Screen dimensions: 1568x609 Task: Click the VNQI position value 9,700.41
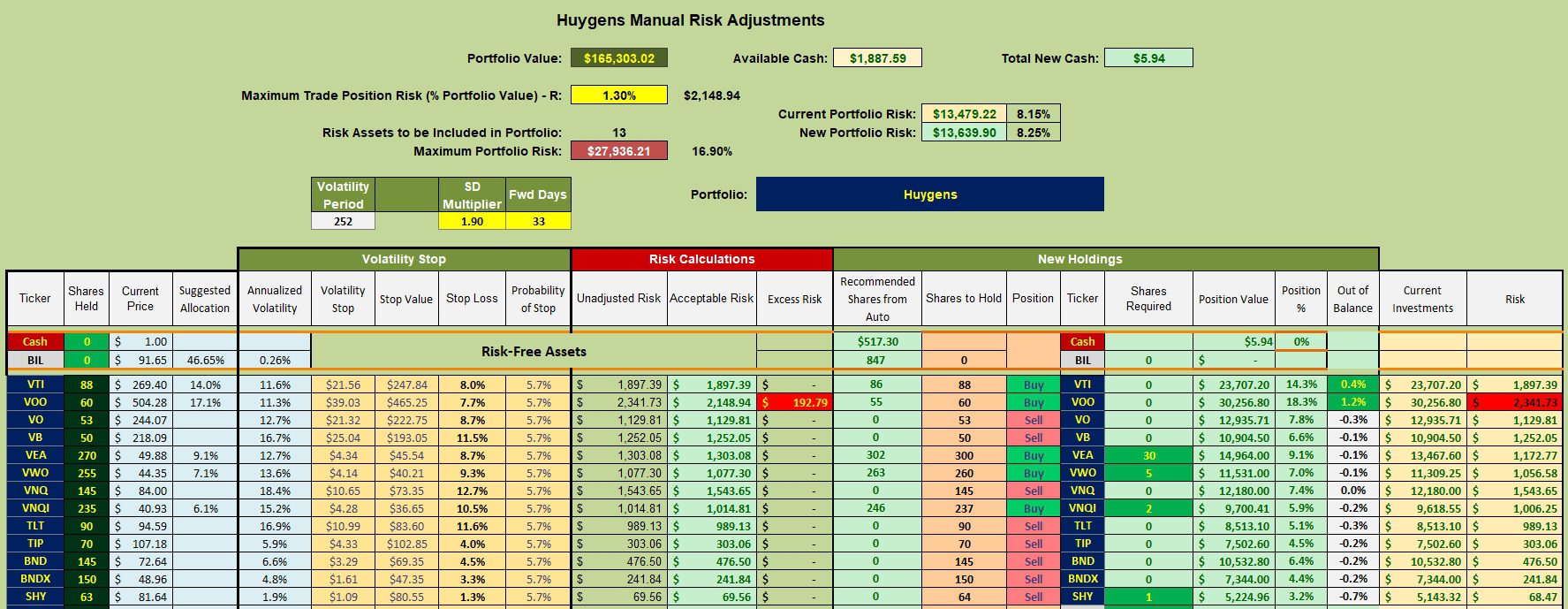point(1233,508)
